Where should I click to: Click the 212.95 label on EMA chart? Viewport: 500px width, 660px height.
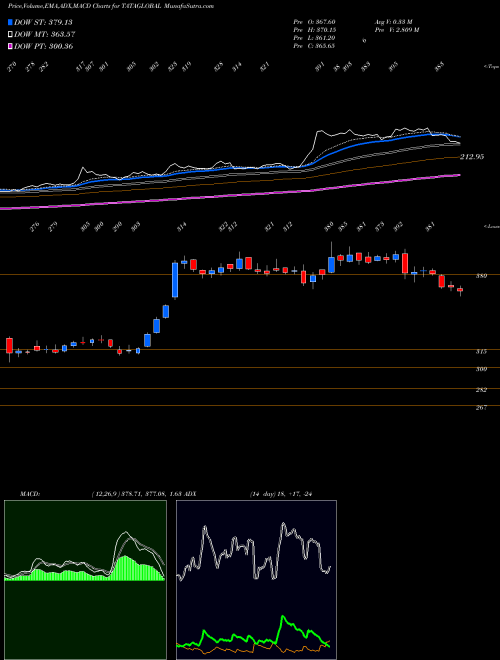[472, 157]
